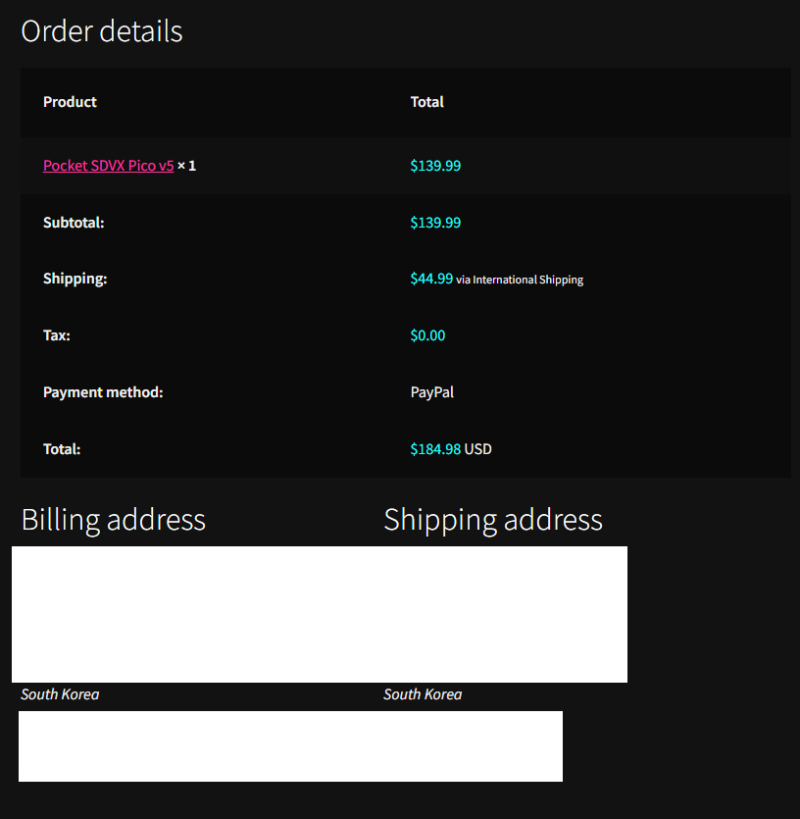This screenshot has width=800, height=819.
Task: Click the $139.99 amount in the Subtotal row
Action: coord(435,223)
